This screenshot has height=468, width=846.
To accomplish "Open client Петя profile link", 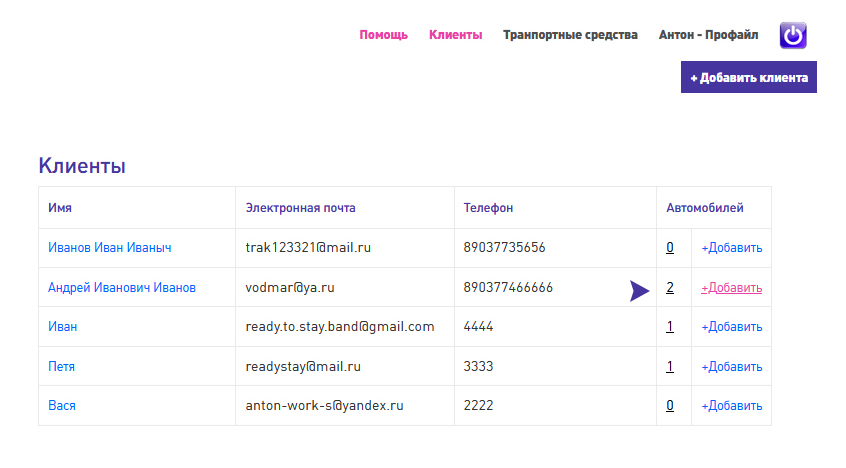I will click(x=62, y=367).
